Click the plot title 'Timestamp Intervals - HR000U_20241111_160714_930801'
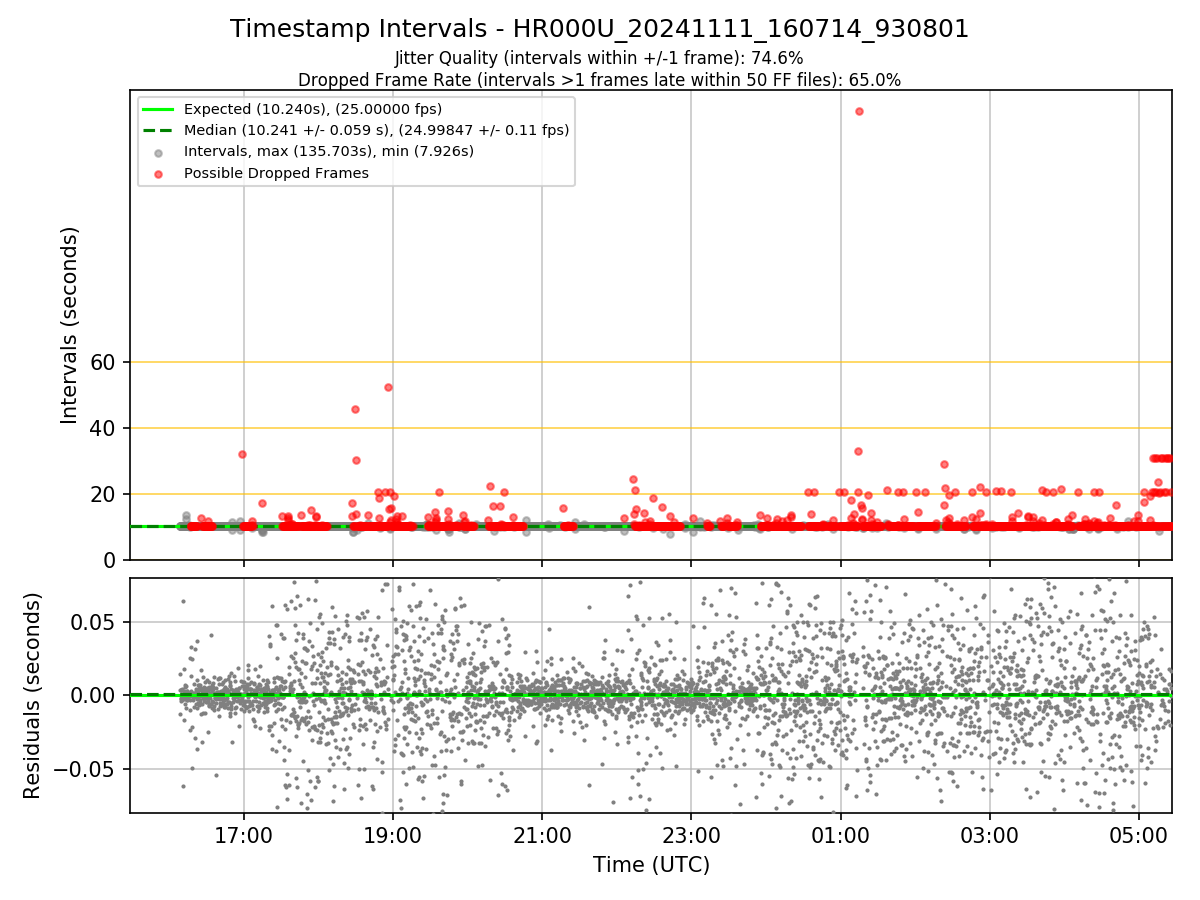 tap(599, 29)
